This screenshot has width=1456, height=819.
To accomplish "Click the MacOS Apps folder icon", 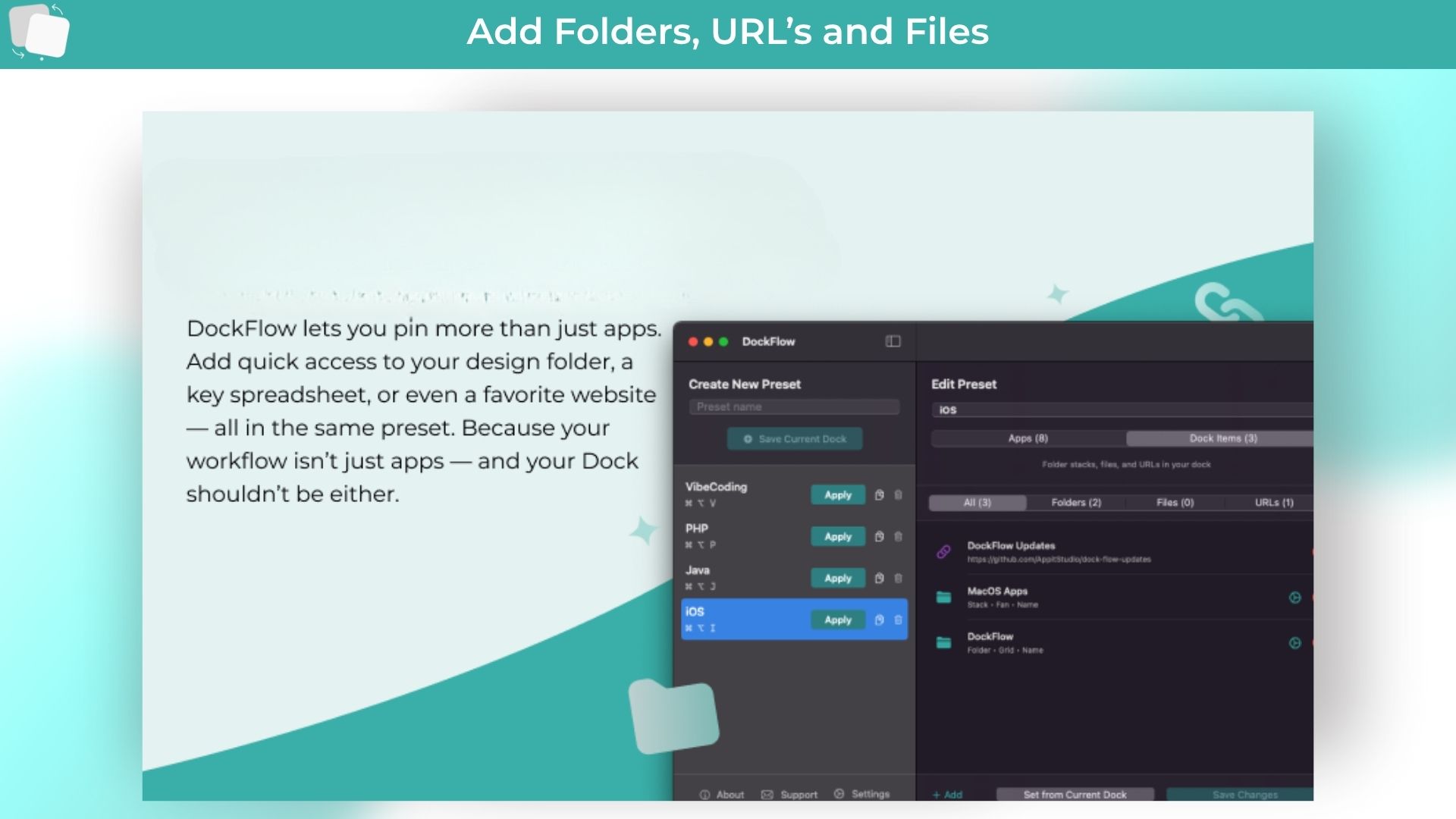I will tap(943, 598).
